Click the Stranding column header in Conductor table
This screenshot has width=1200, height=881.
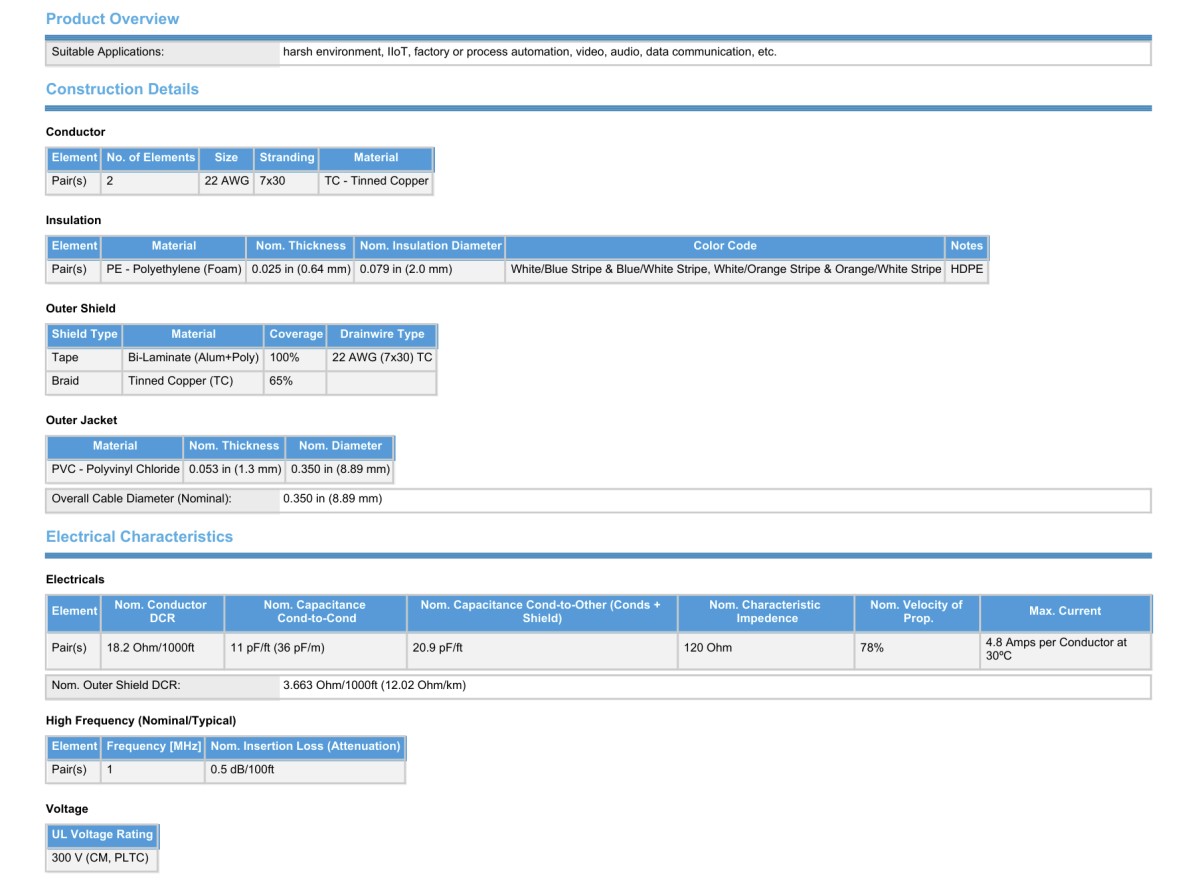coord(286,158)
